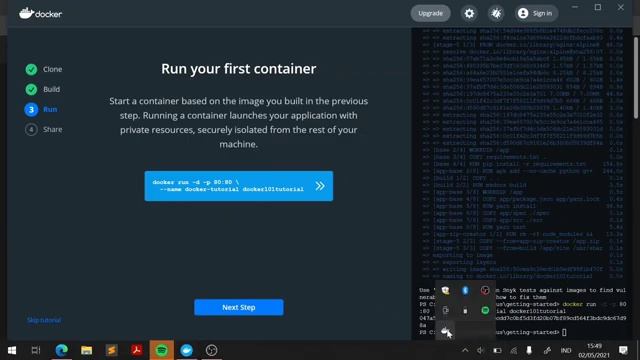Open the troubleshoot bug icon

496,13
